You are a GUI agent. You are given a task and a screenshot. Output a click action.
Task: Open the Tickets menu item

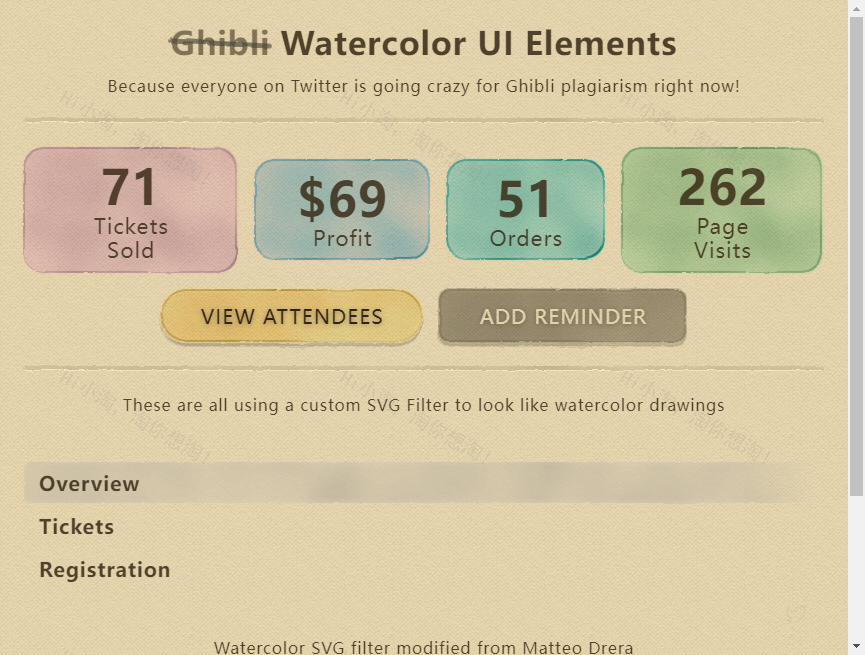pyautogui.click(x=76, y=527)
